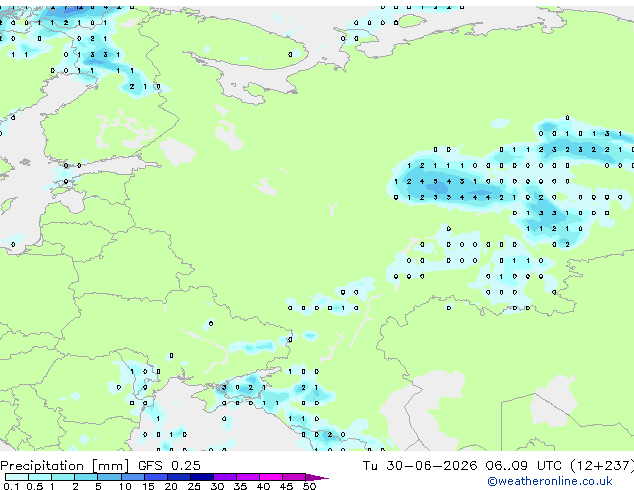Click the 1–2 mm legend color swatch
The height and width of the screenshot is (490, 634).
tap(63, 477)
